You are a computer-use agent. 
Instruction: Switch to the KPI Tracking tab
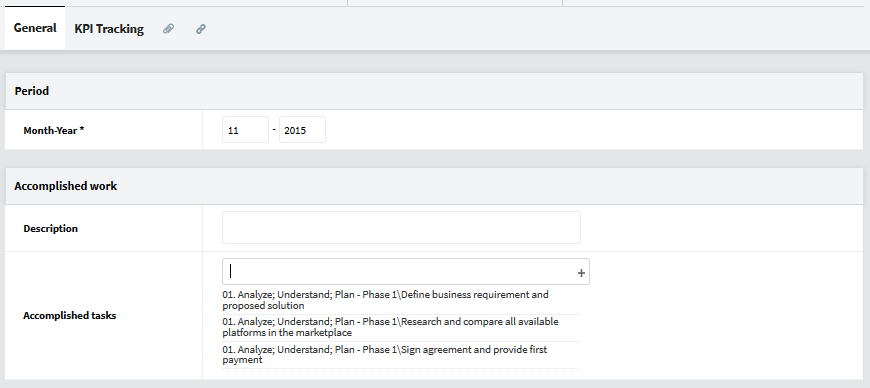coord(109,29)
